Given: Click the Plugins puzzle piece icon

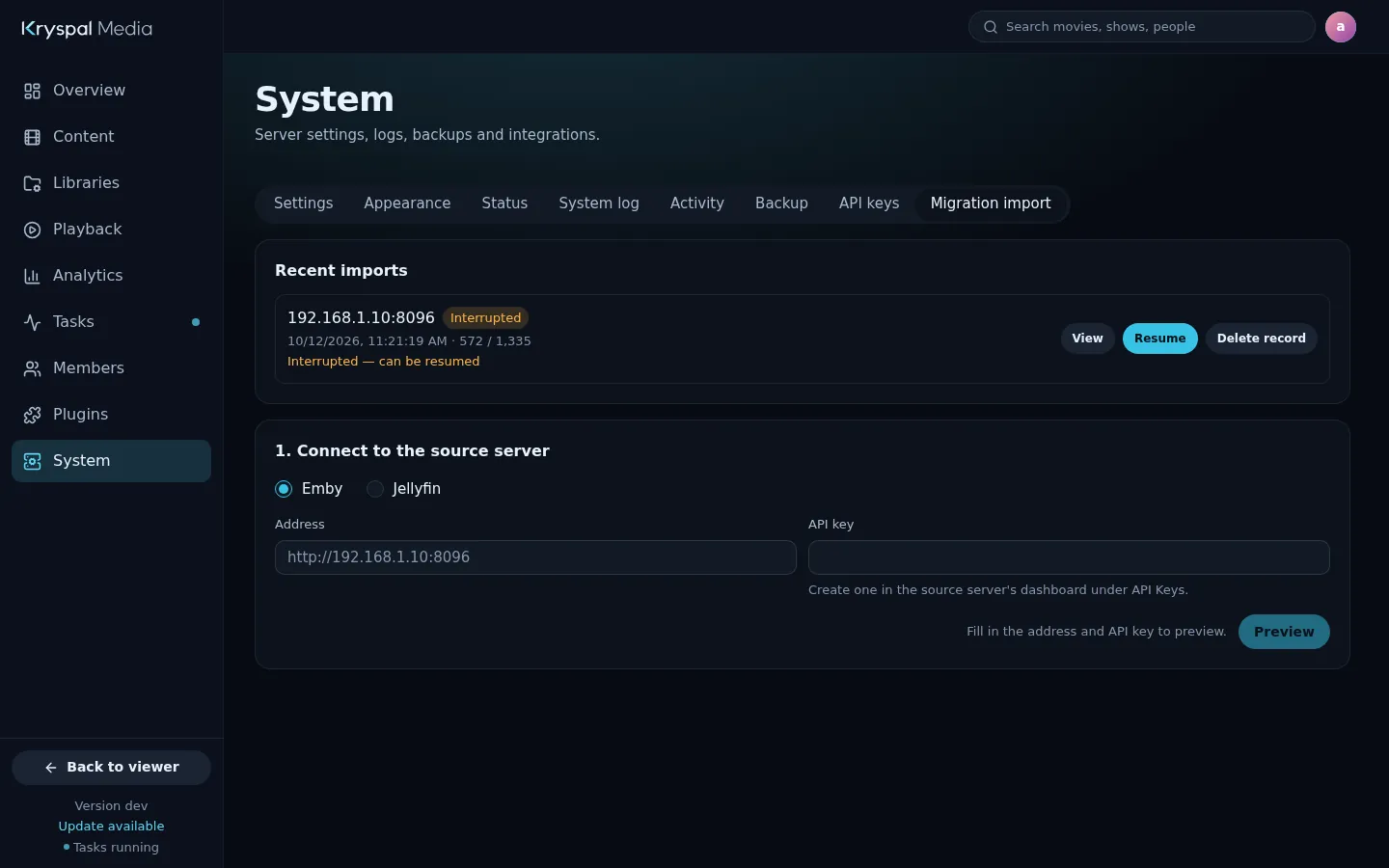Looking at the screenshot, I should click(x=32, y=415).
